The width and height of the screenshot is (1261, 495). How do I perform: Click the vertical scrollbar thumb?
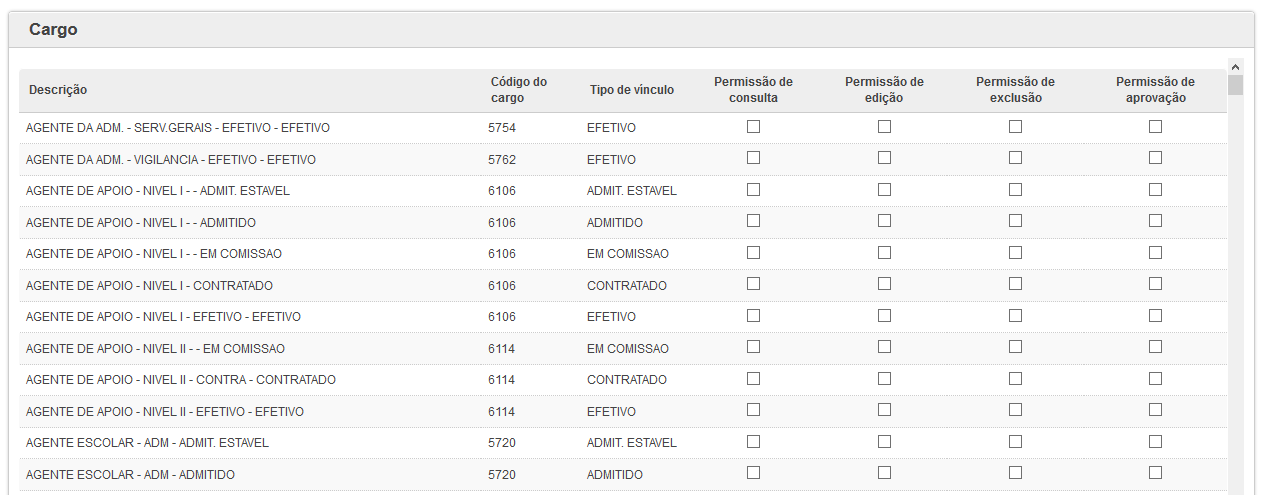[1235, 84]
